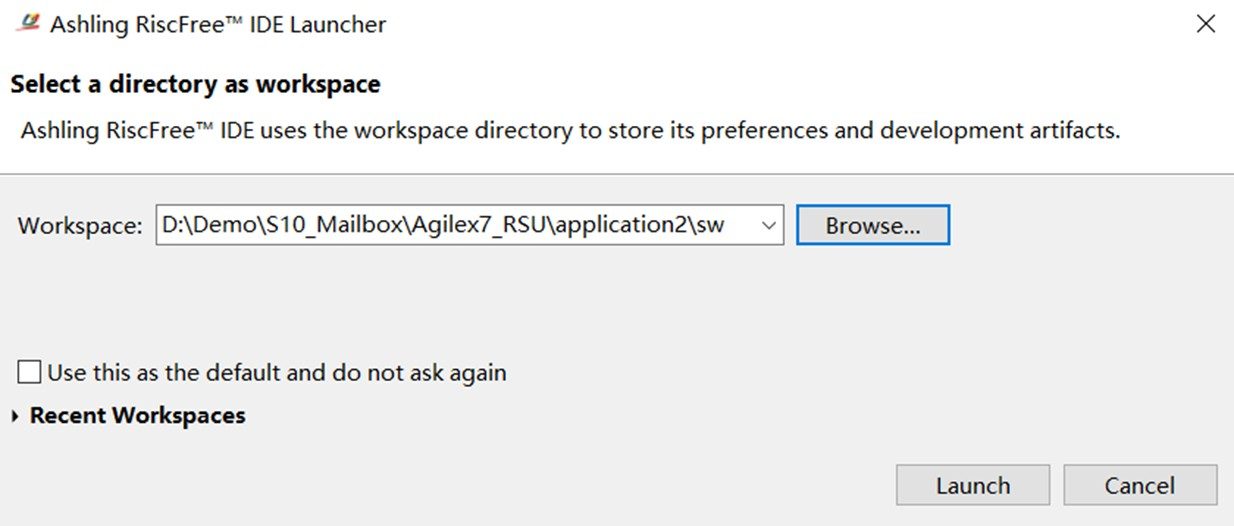Click the 'Use this as the default' label
Screen dimensions: 1234x526
pos(277,373)
